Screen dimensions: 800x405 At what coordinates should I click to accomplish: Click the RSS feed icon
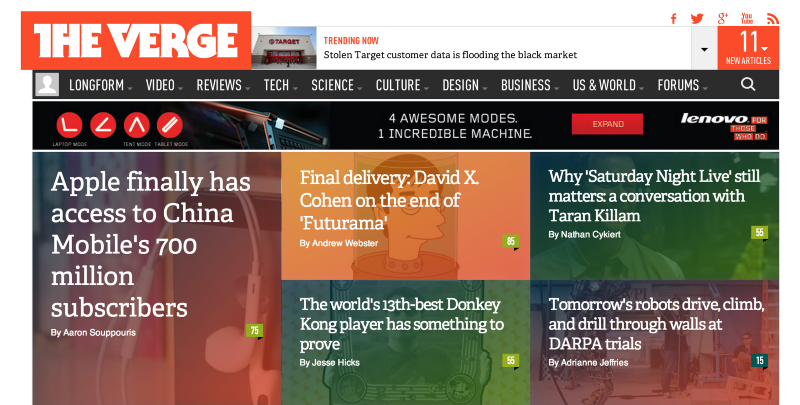(772, 18)
